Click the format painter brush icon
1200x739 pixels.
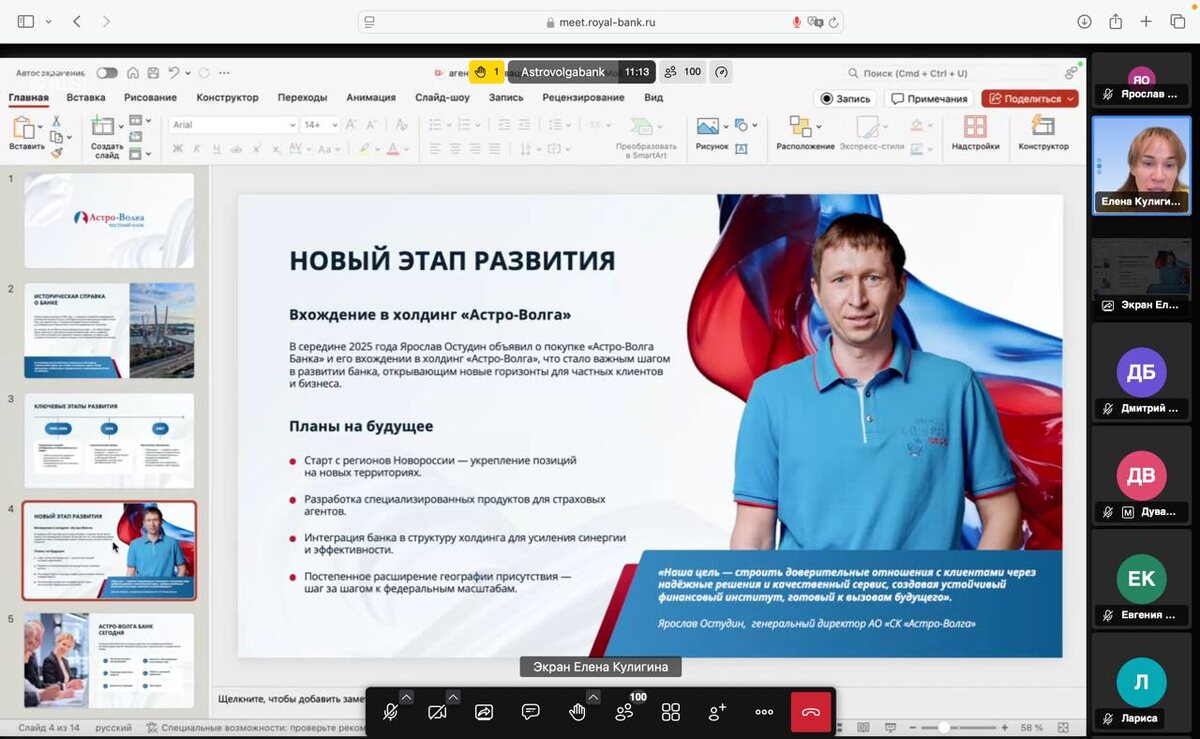coord(56,153)
